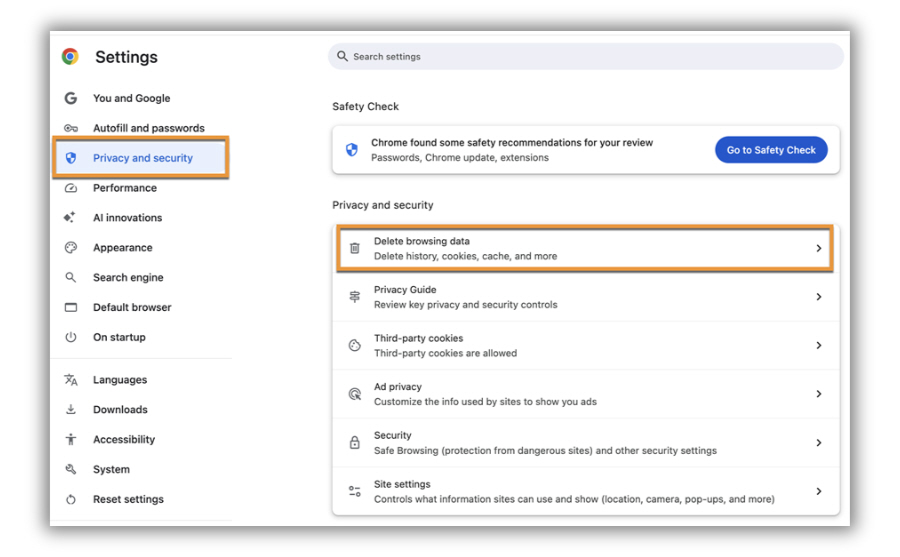The image size is (900, 557).
Task: Click the Privacy Guide title
Action: pos(405,290)
